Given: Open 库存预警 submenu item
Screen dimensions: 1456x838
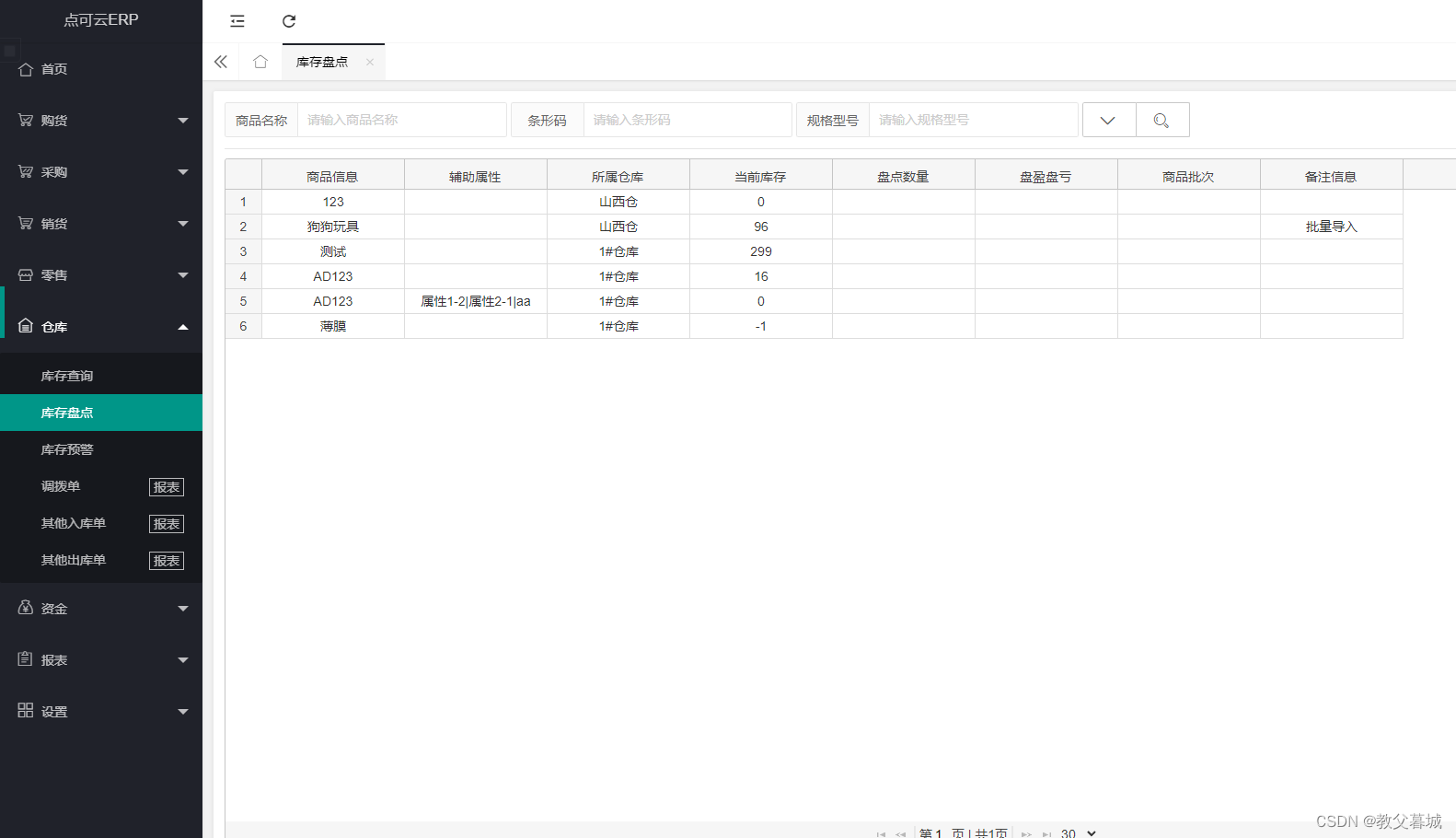Looking at the screenshot, I should point(101,449).
